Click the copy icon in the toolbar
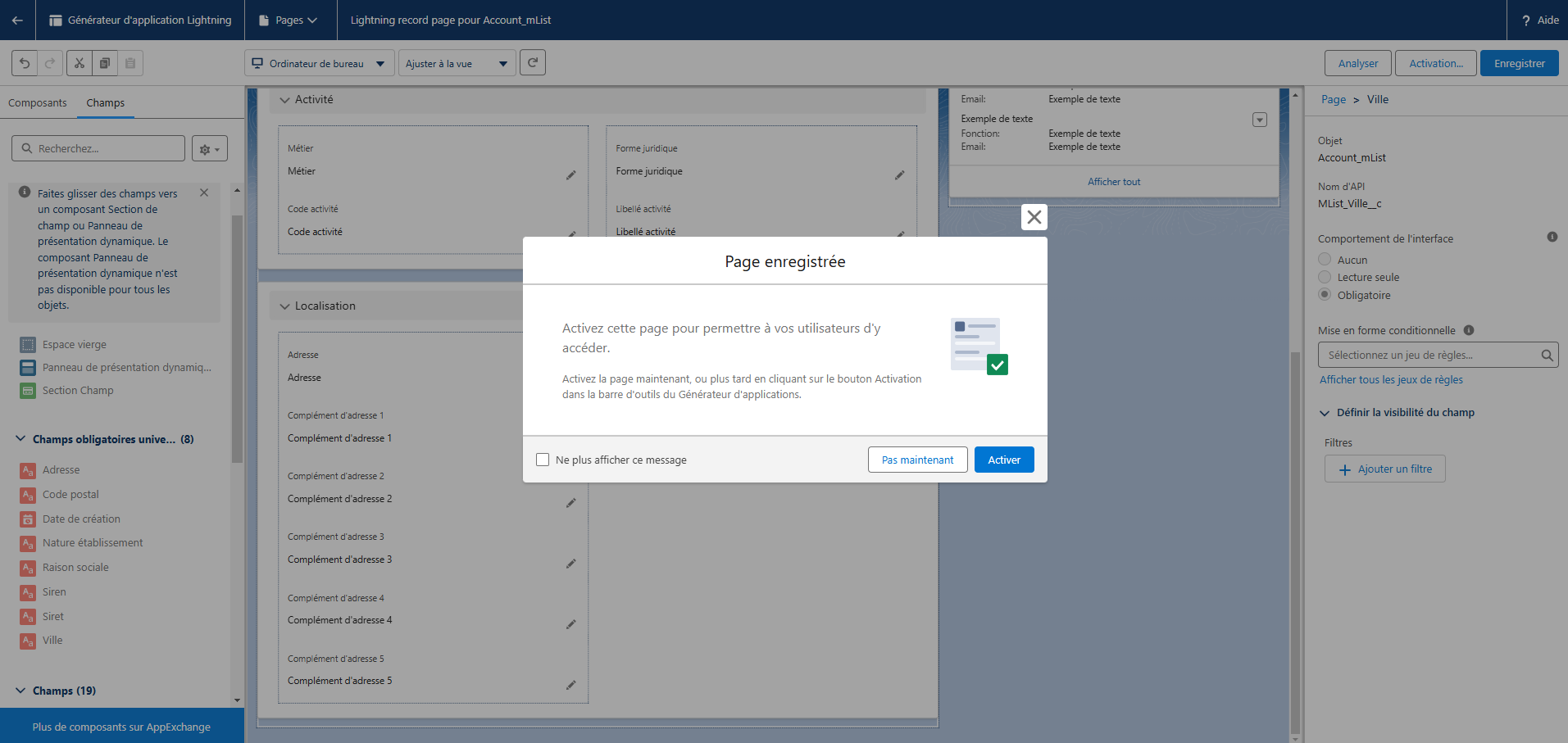 click(x=105, y=63)
